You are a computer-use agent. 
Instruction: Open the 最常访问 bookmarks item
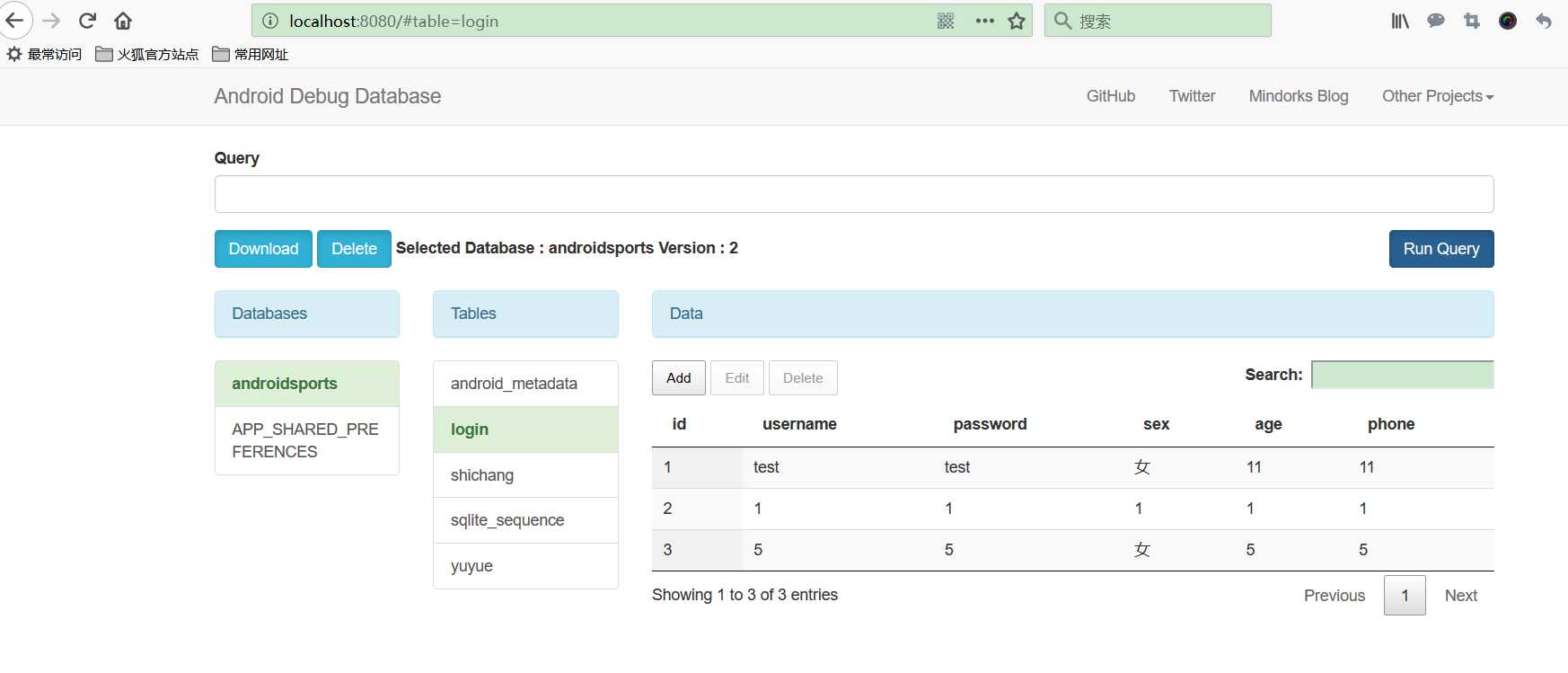pos(44,54)
